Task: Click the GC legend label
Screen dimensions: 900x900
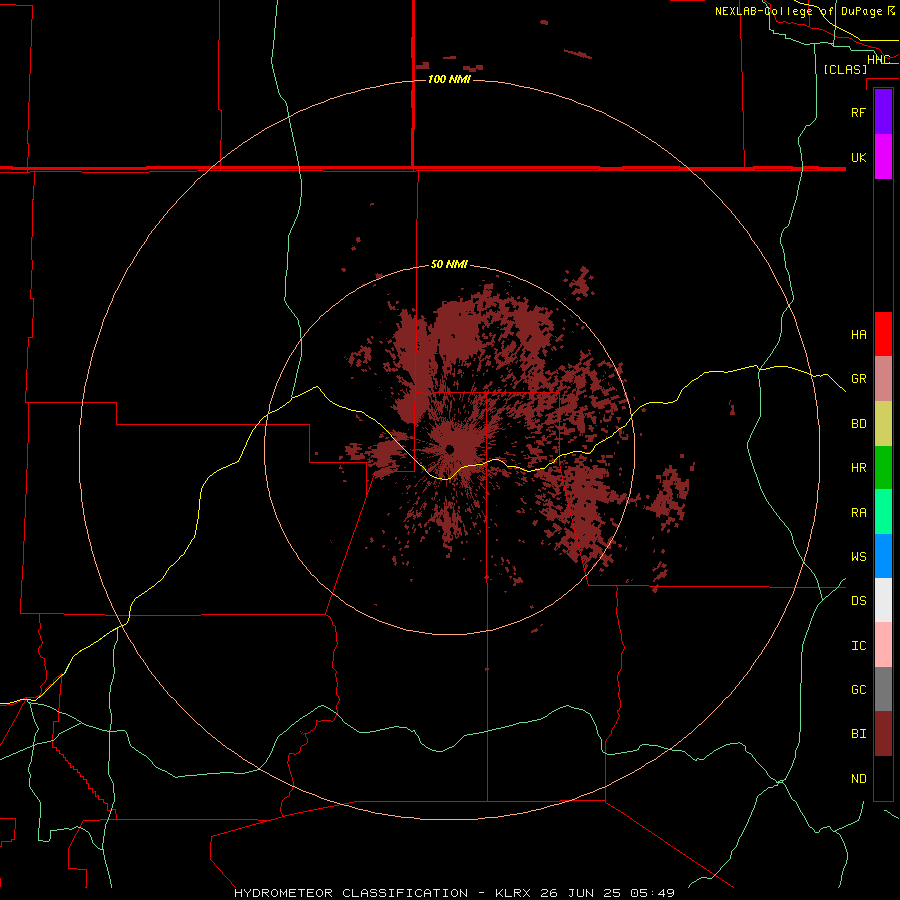Action: [859, 690]
